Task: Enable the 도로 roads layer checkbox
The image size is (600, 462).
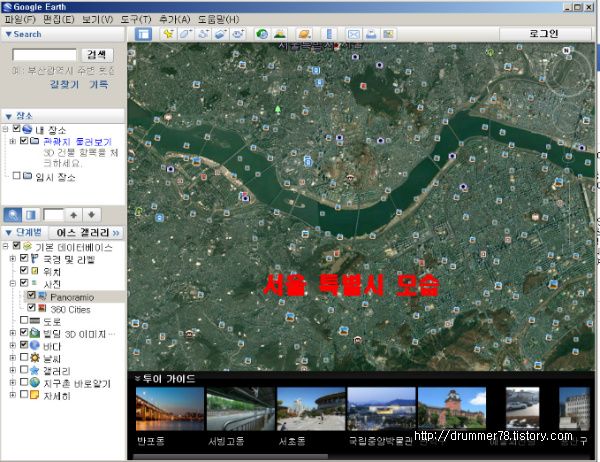Action: pos(24,320)
